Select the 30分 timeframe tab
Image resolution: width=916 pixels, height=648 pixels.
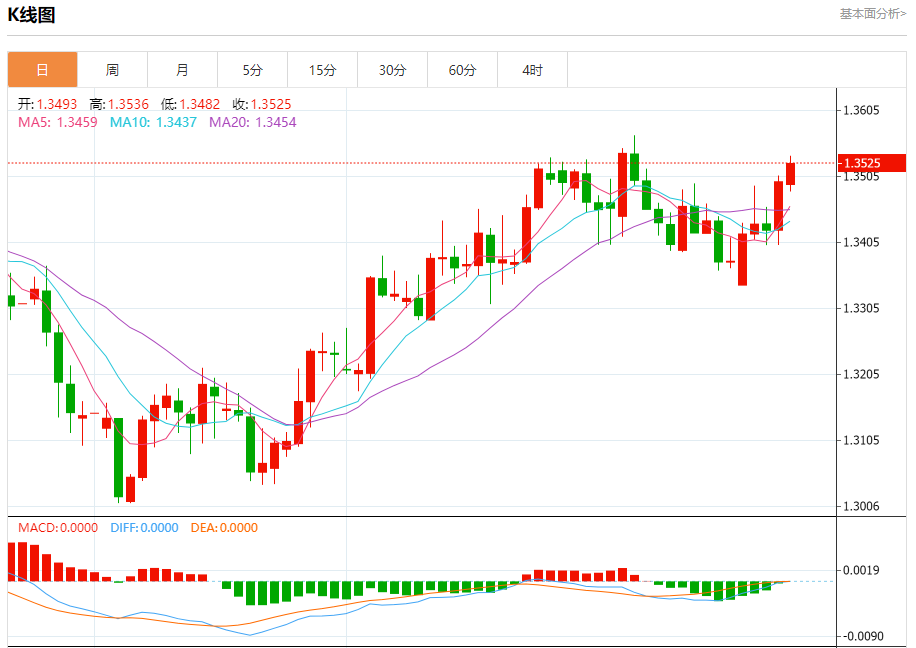392,70
